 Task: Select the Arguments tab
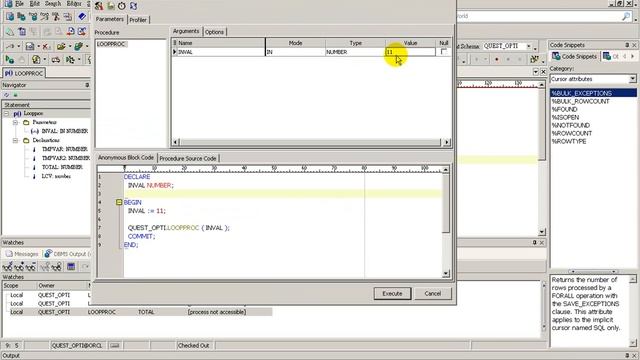(x=186, y=31)
